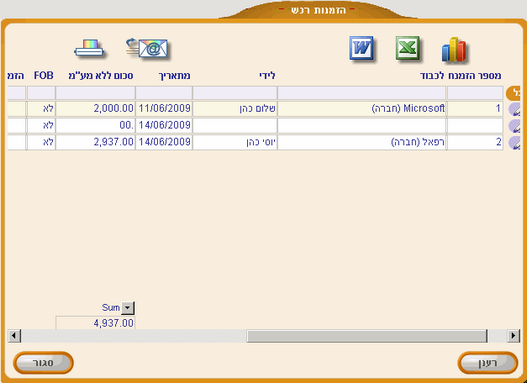The image size is (527, 383).
Task: Click scrollbar left arrow
Action: (14, 336)
